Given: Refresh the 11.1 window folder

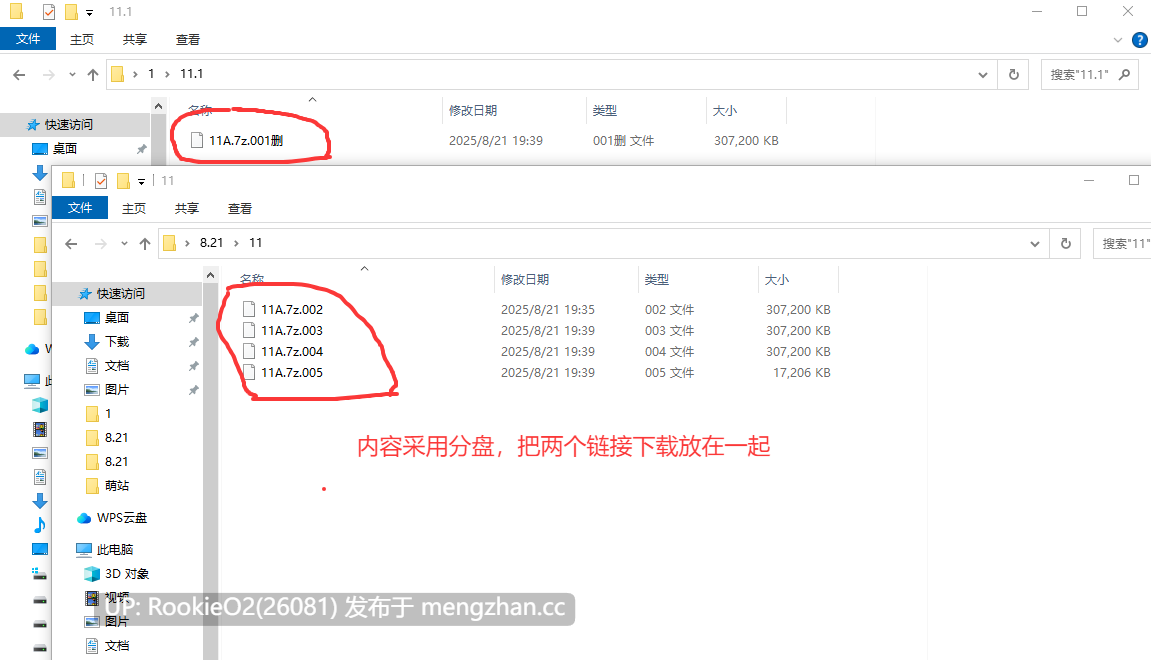Looking at the screenshot, I should pyautogui.click(x=1014, y=74).
